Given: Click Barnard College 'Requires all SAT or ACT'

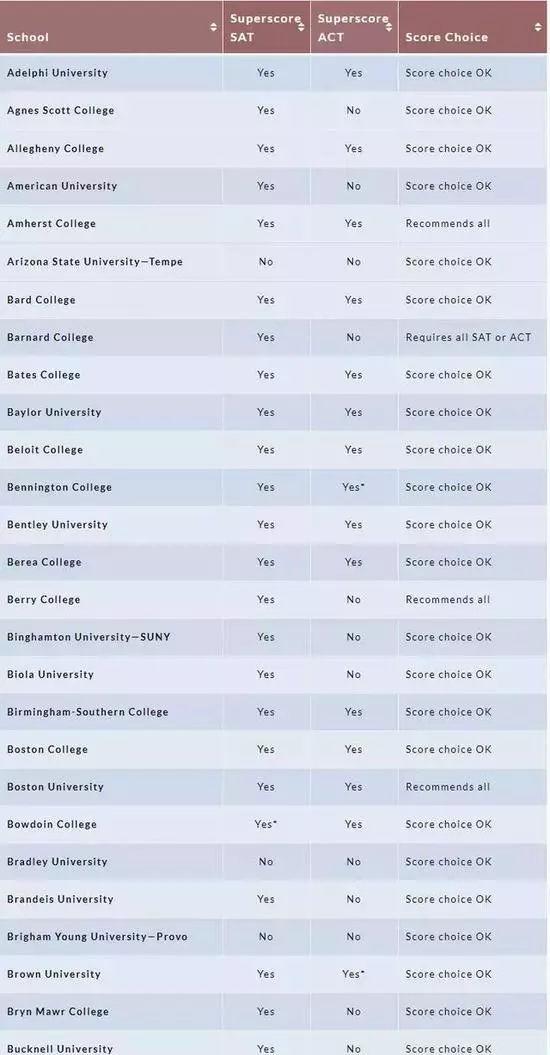Looking at the screenshot, I should coord(468,337).
